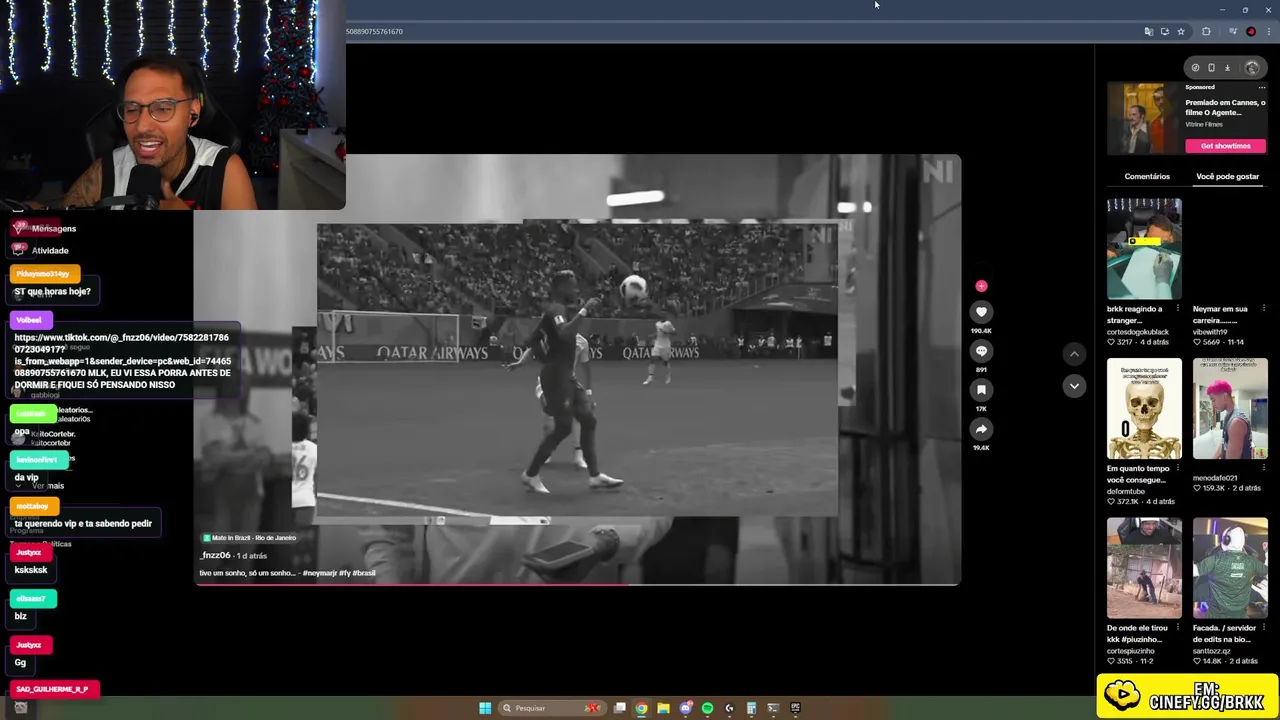The image size is (1280, 720).
Task: Open Calculator from taskbar
Action: (751, 708)
